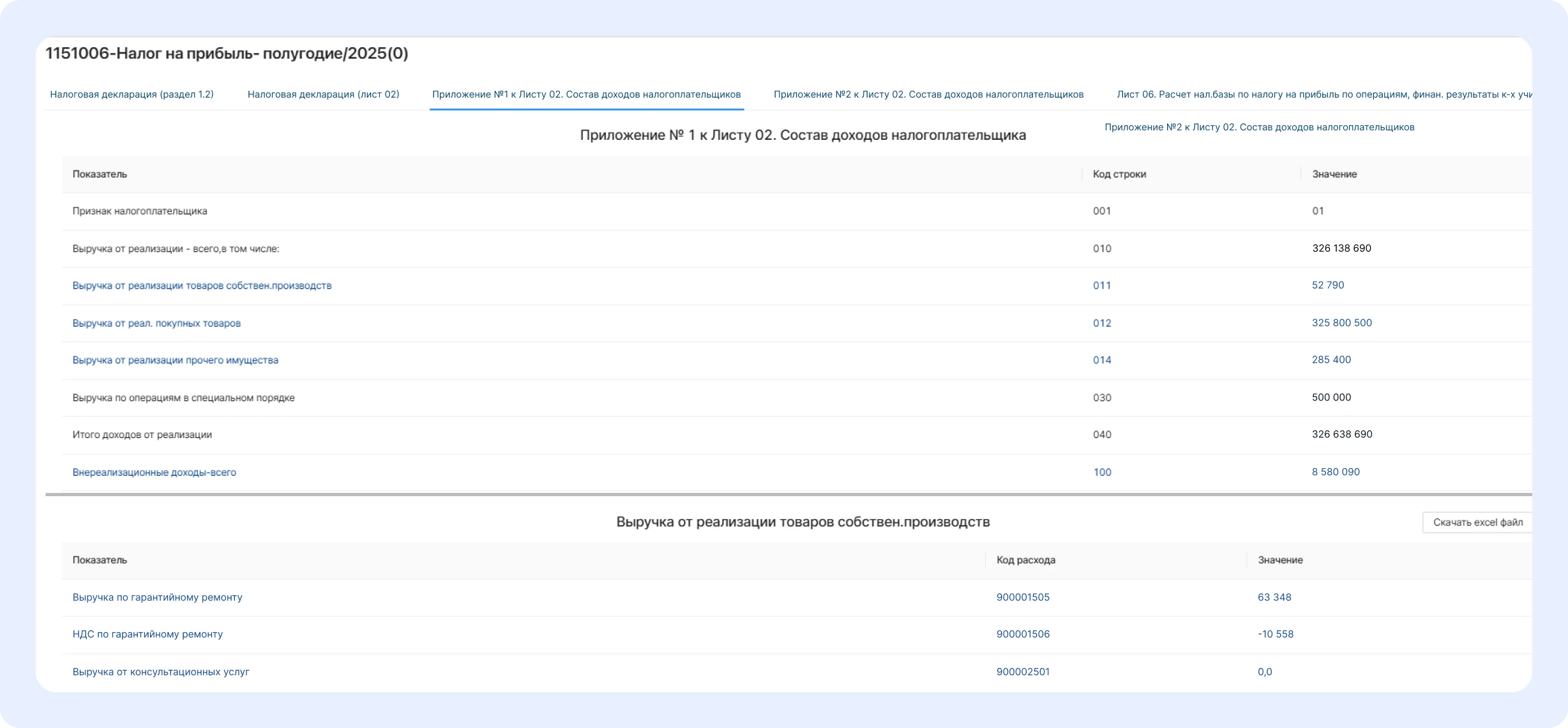
Task: Click Выручка от консультационных услуг link
Action: [x=161, y=672]
